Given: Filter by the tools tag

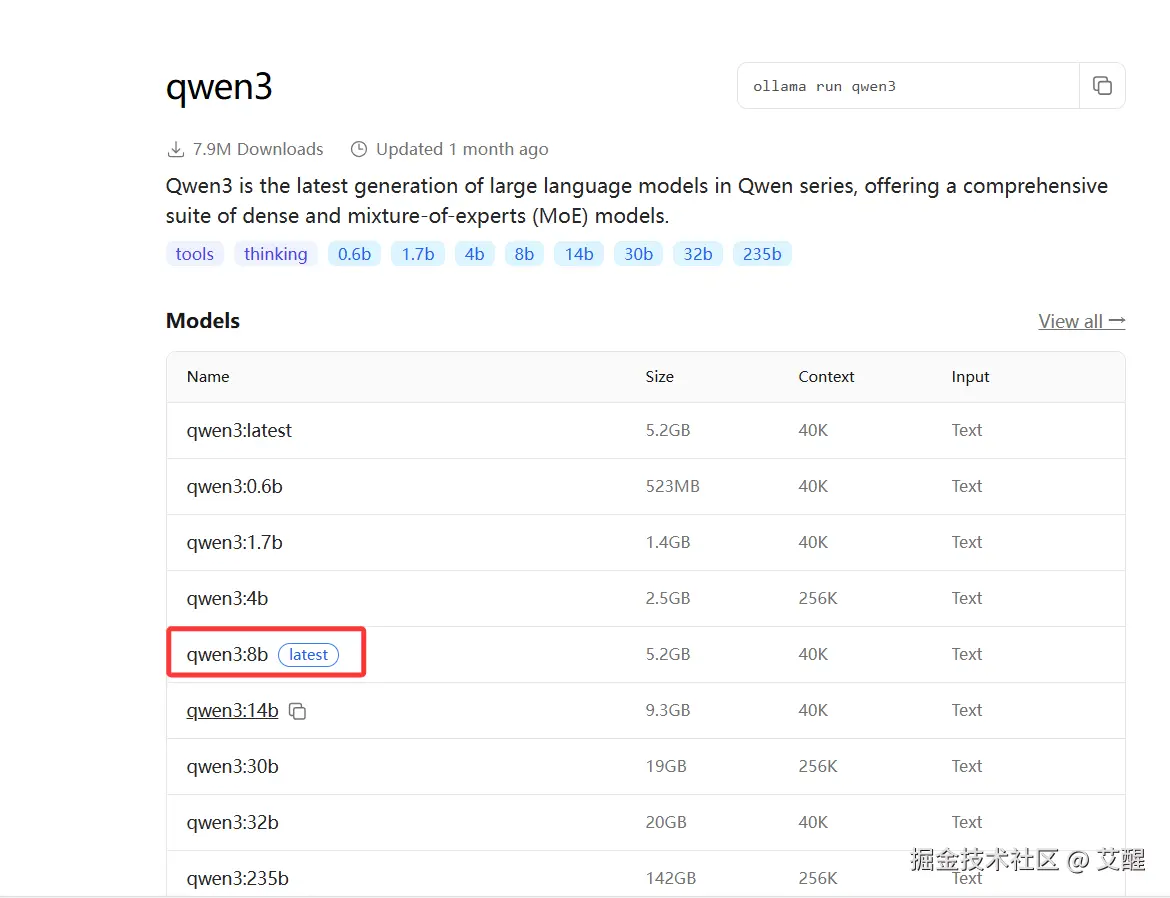Looking at the screenshot, I should point(195,254).
